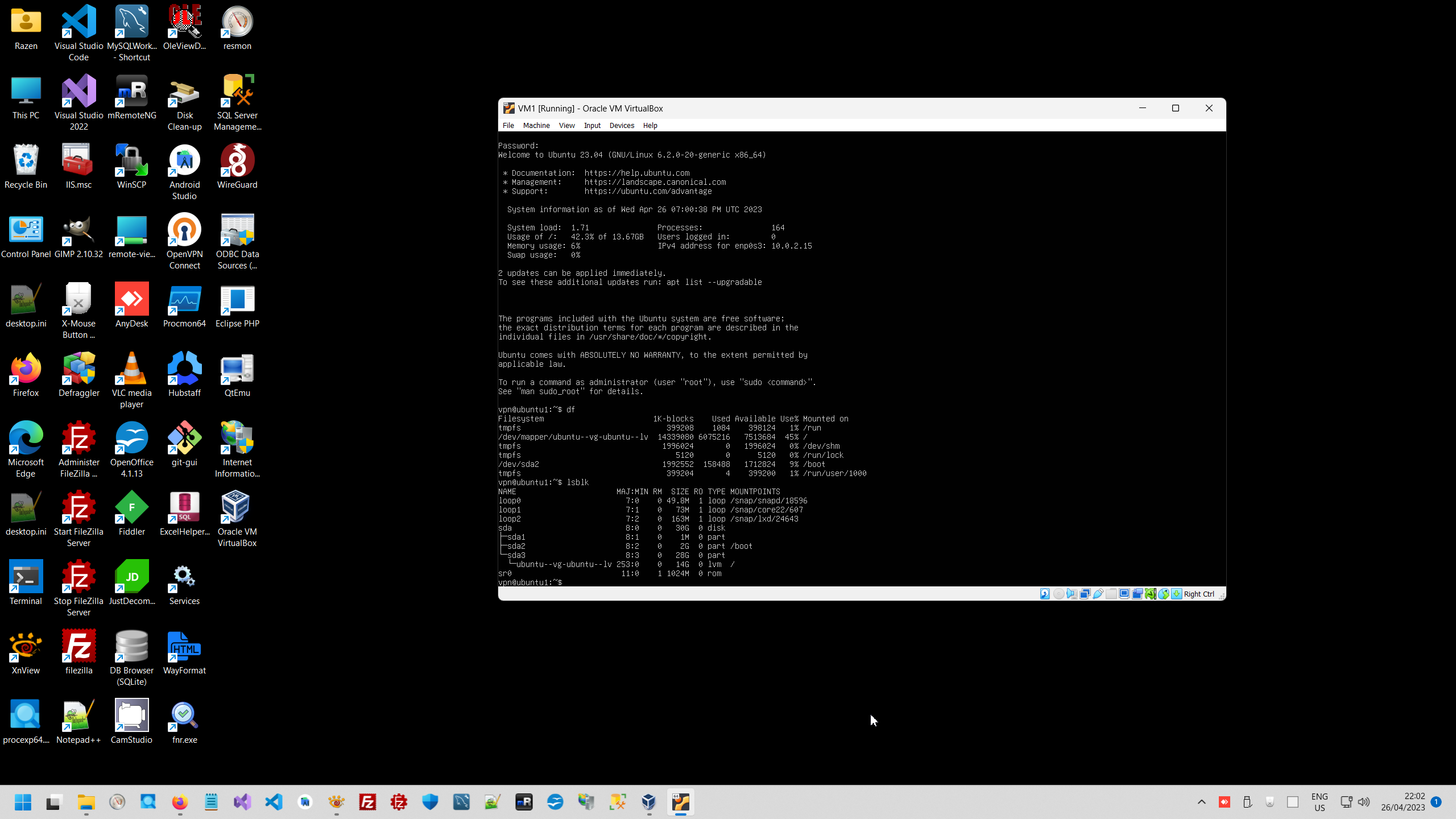
Task: Click the mouse integration status icon
Action: click(1164, 594)
